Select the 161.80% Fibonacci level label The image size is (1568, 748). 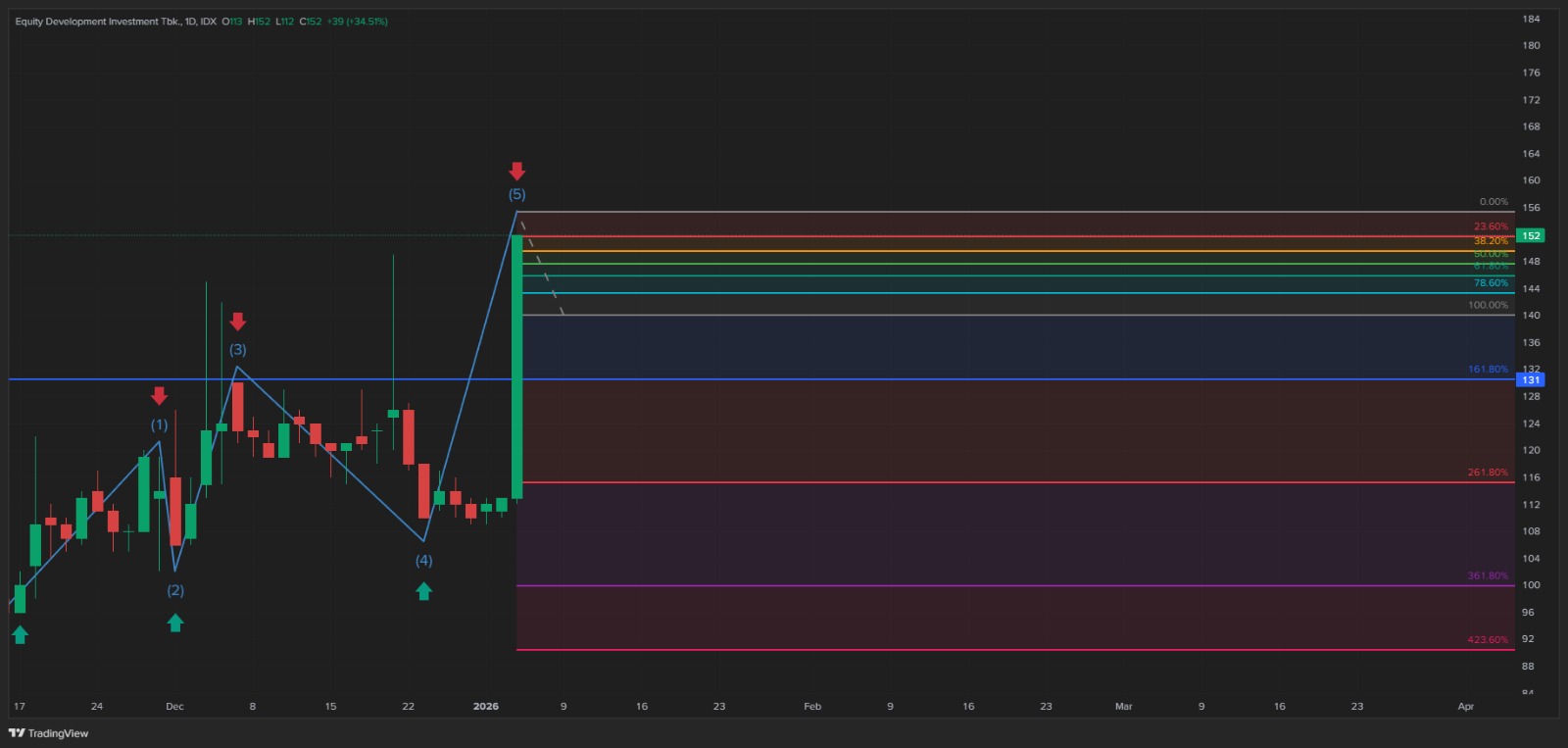(1488, 370)
